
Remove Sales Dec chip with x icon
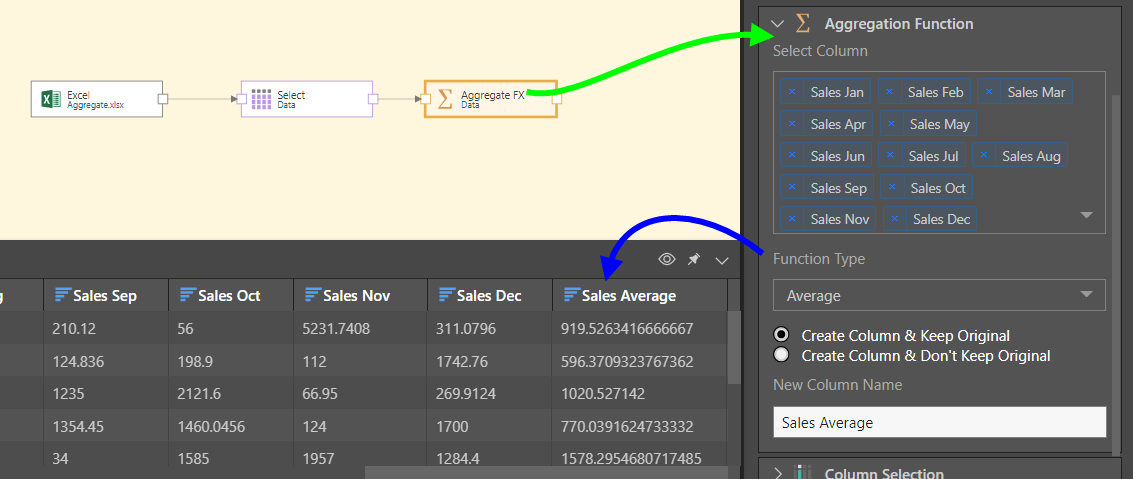[895, 219]
